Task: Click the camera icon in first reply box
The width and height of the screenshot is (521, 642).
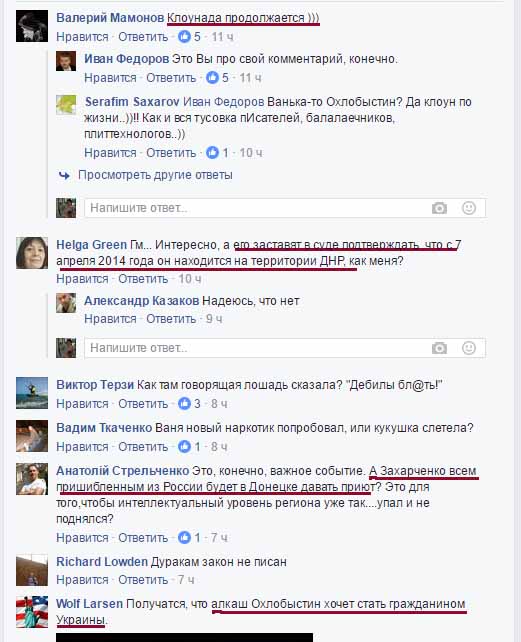Action: (x=439, y=208)
